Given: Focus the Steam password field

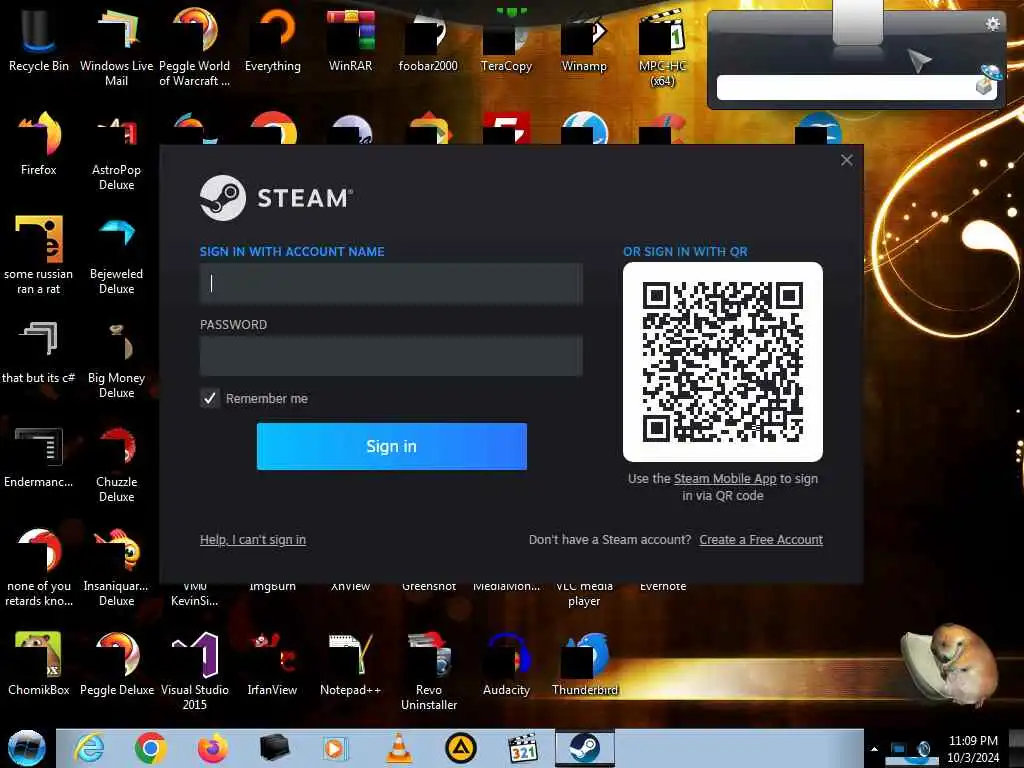Looking at the screenshot, I should (x=391, y=356).
